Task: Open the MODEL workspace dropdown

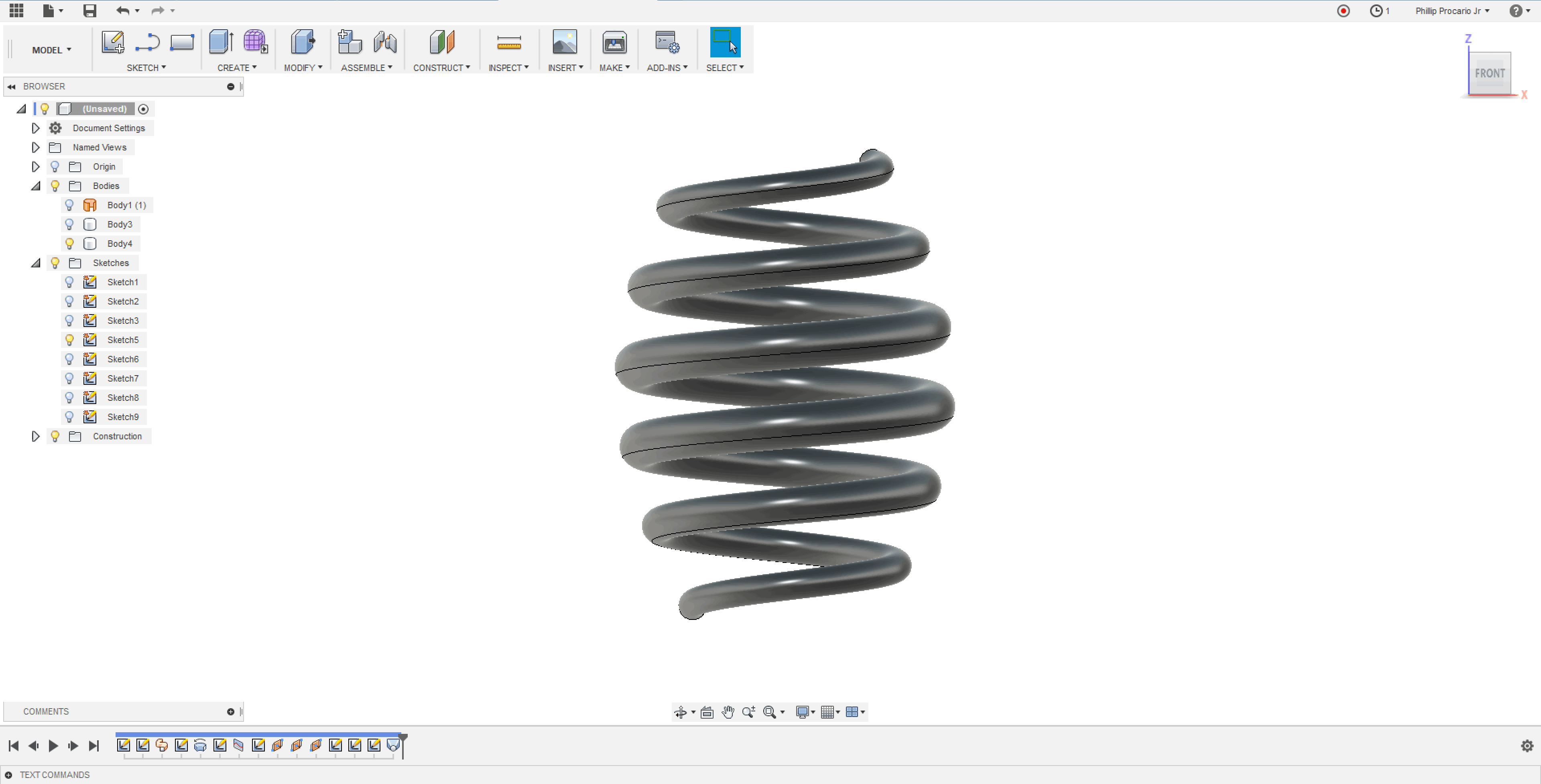Action: pos(51,50)
